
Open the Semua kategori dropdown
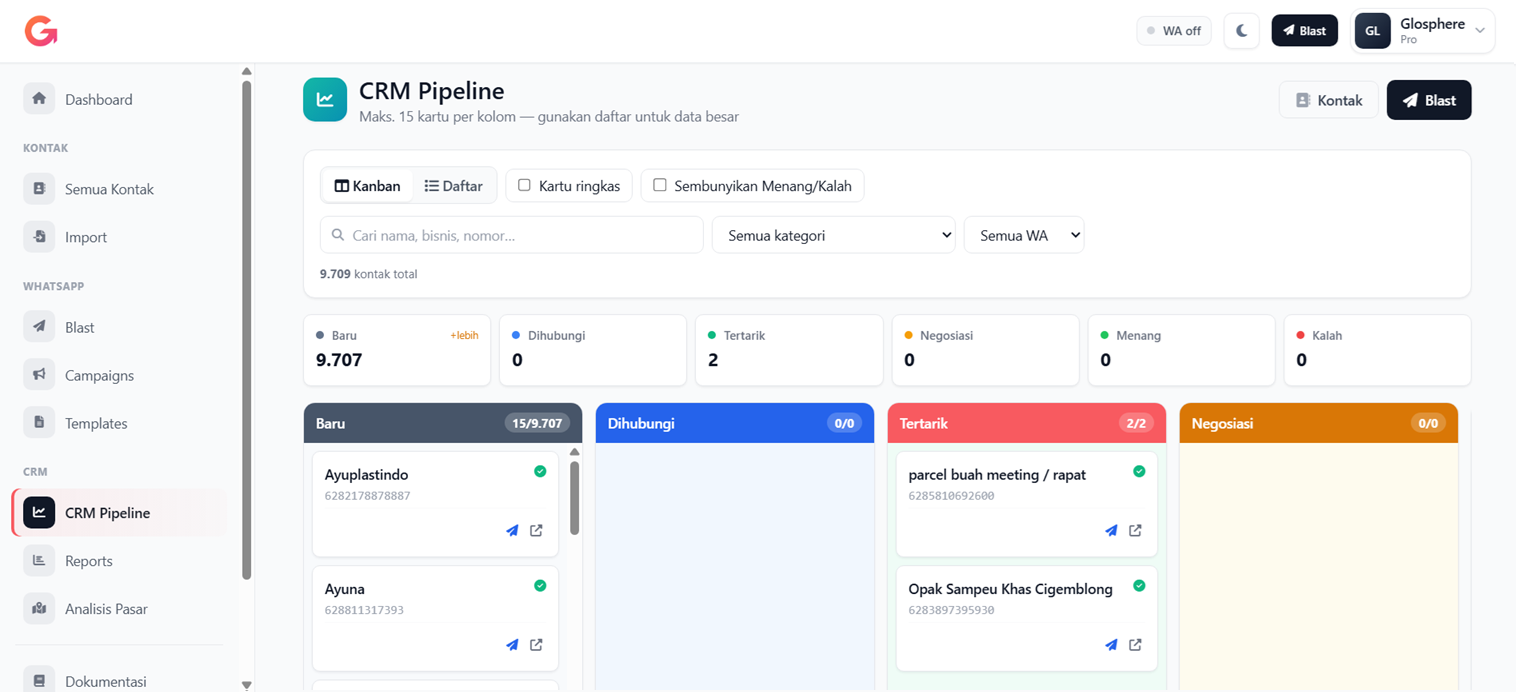(x=834, y=235)
